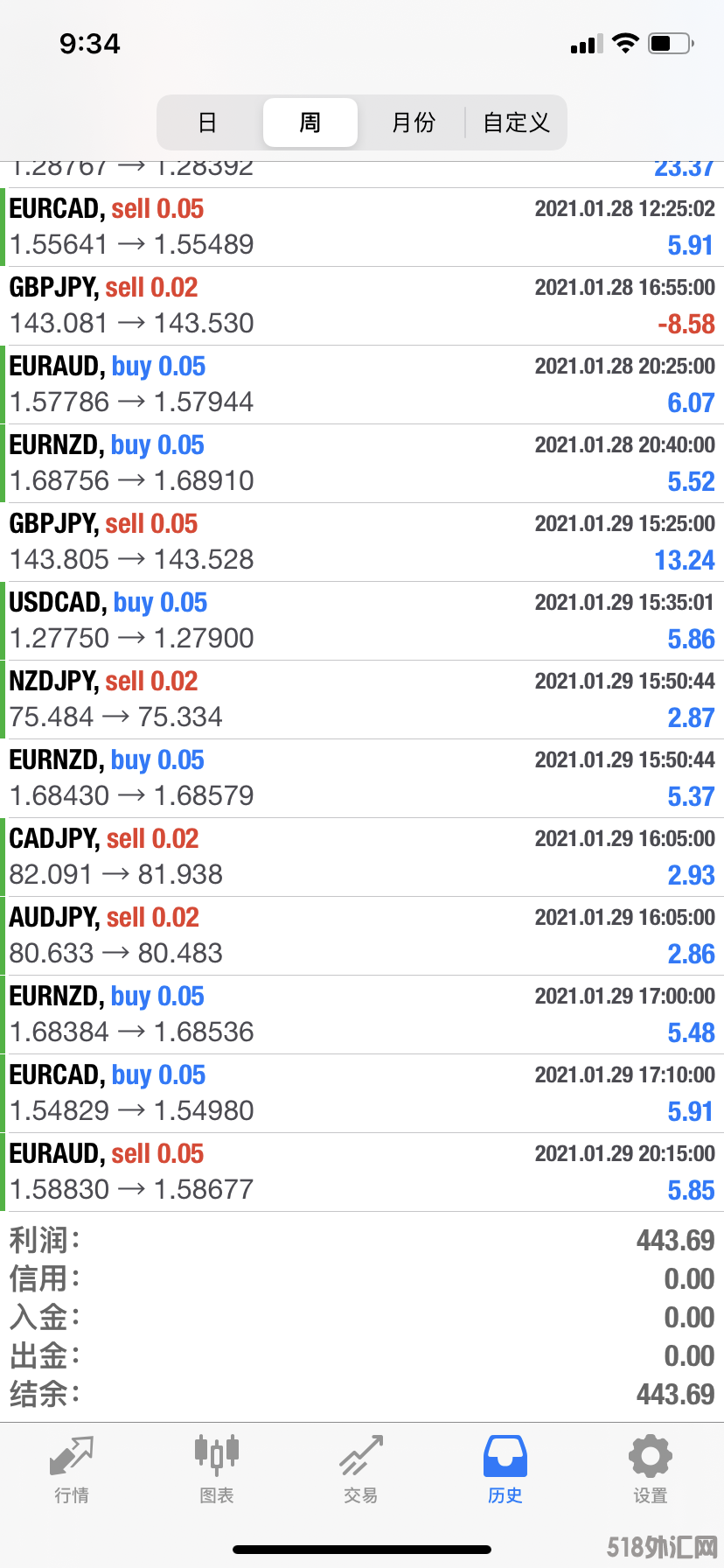Open the 行情 quotes tab icon
Screen dimensions: 724x1568
(x=72, y=1455)
